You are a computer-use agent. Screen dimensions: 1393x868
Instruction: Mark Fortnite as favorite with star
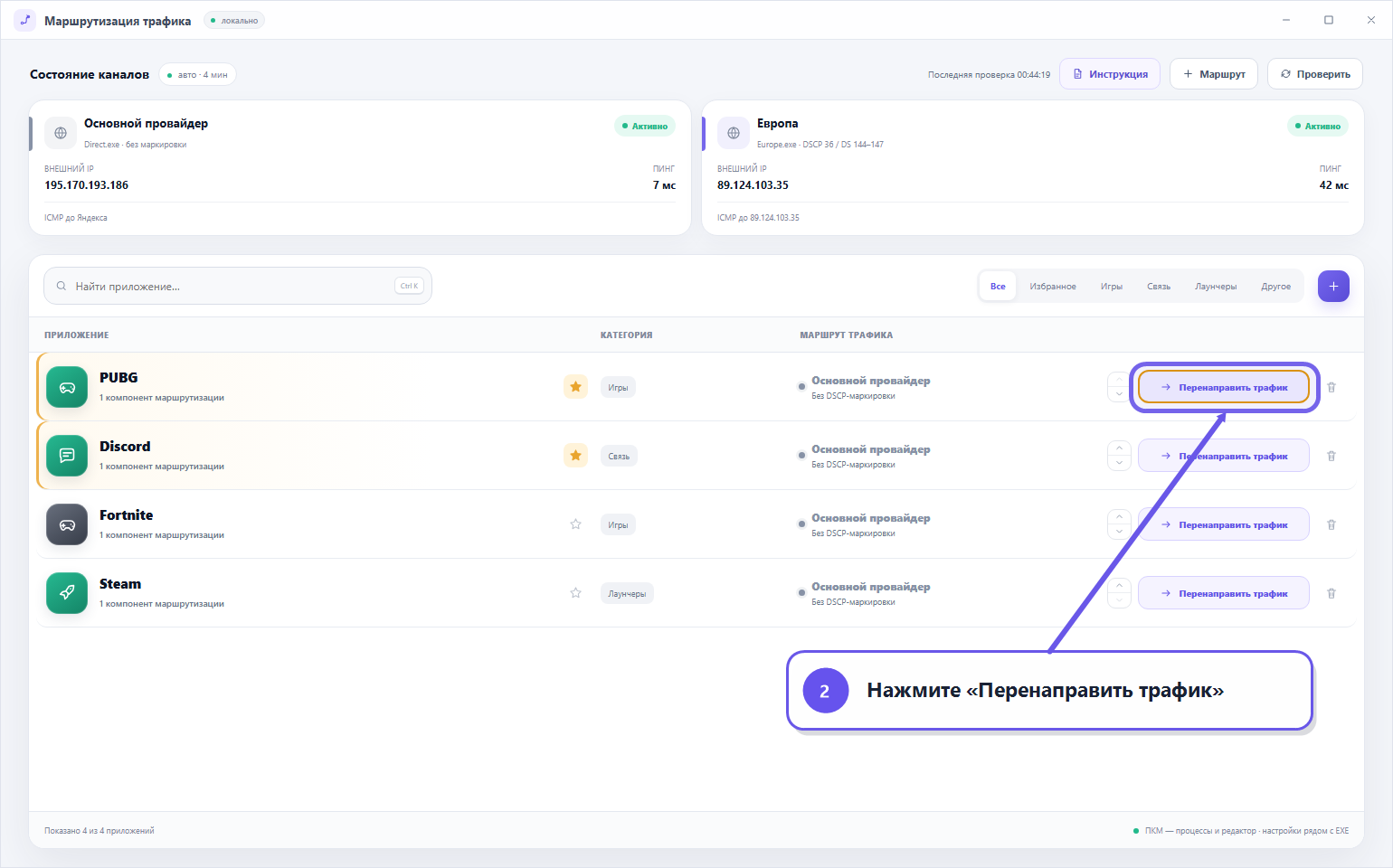coord(575,524)
